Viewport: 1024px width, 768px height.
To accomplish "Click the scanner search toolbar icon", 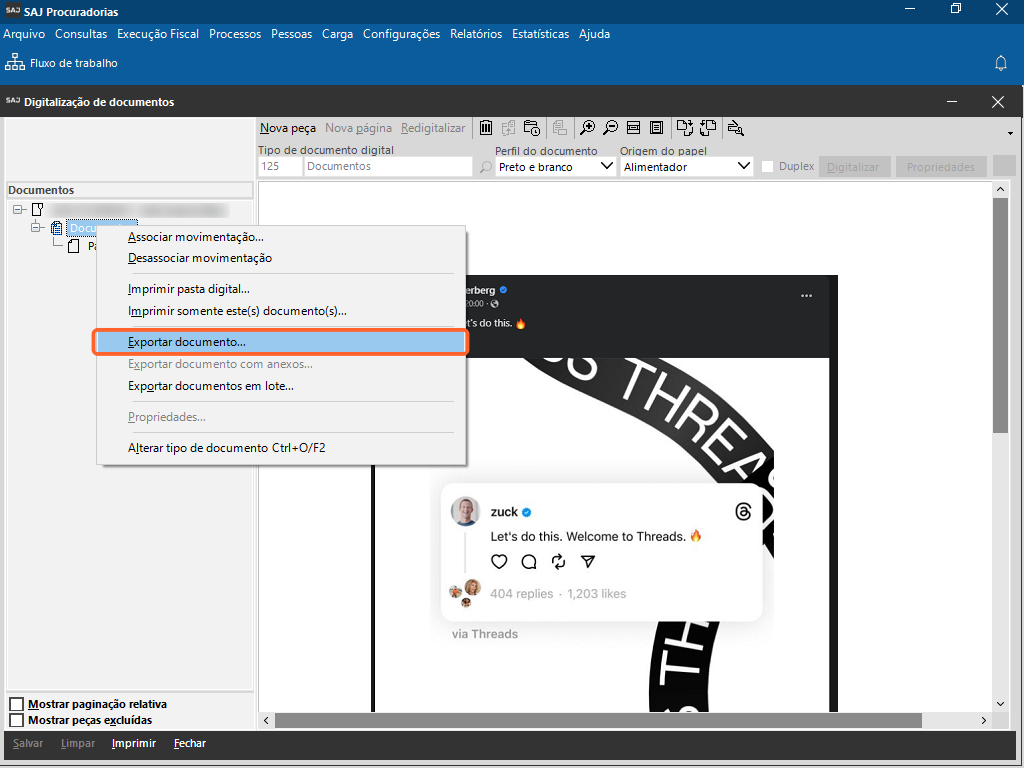I will (x=736, y=128).
